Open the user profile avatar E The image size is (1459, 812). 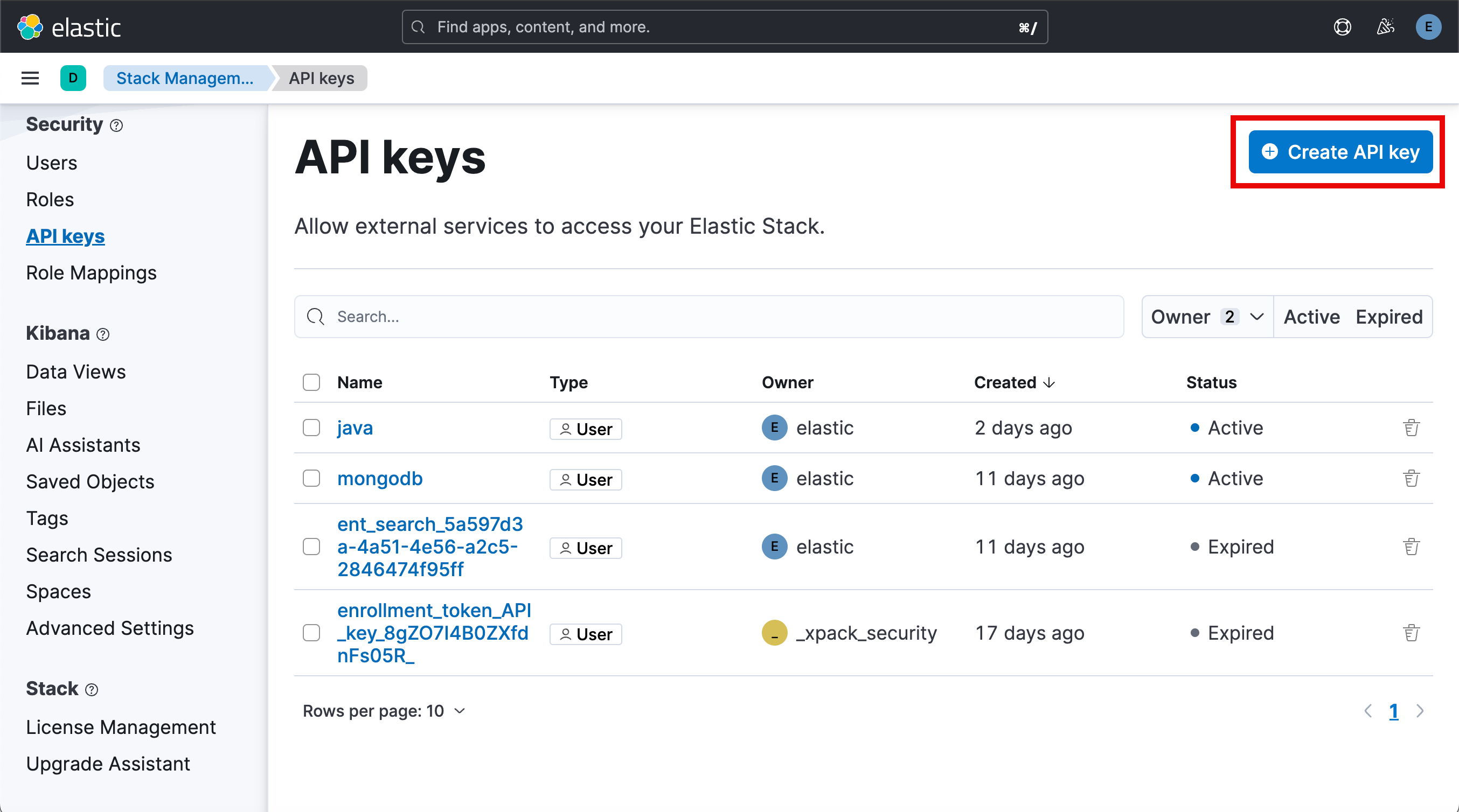click(1428, 26)
